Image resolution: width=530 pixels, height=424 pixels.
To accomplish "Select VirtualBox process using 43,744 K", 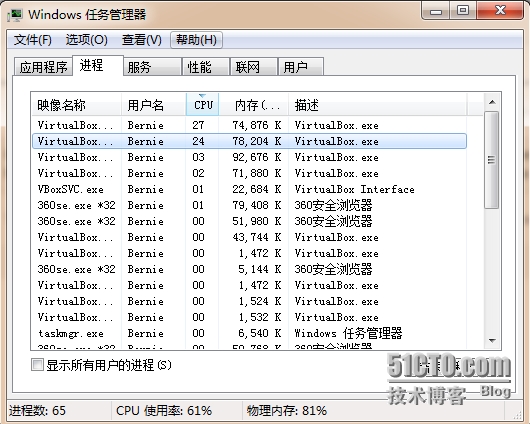I will click(249, 237).
